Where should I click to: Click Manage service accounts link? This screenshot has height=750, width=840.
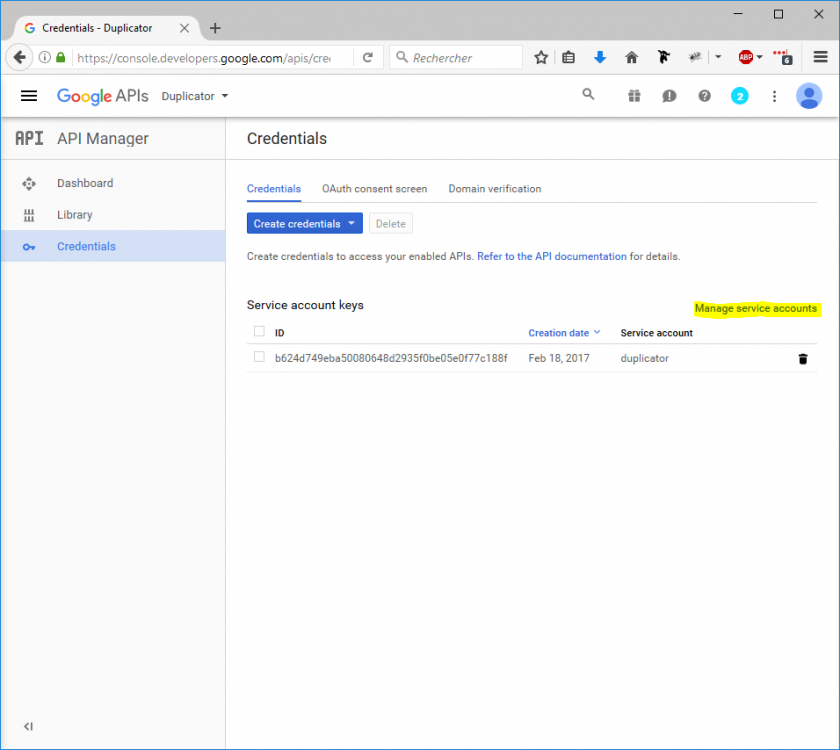point(756,309)
